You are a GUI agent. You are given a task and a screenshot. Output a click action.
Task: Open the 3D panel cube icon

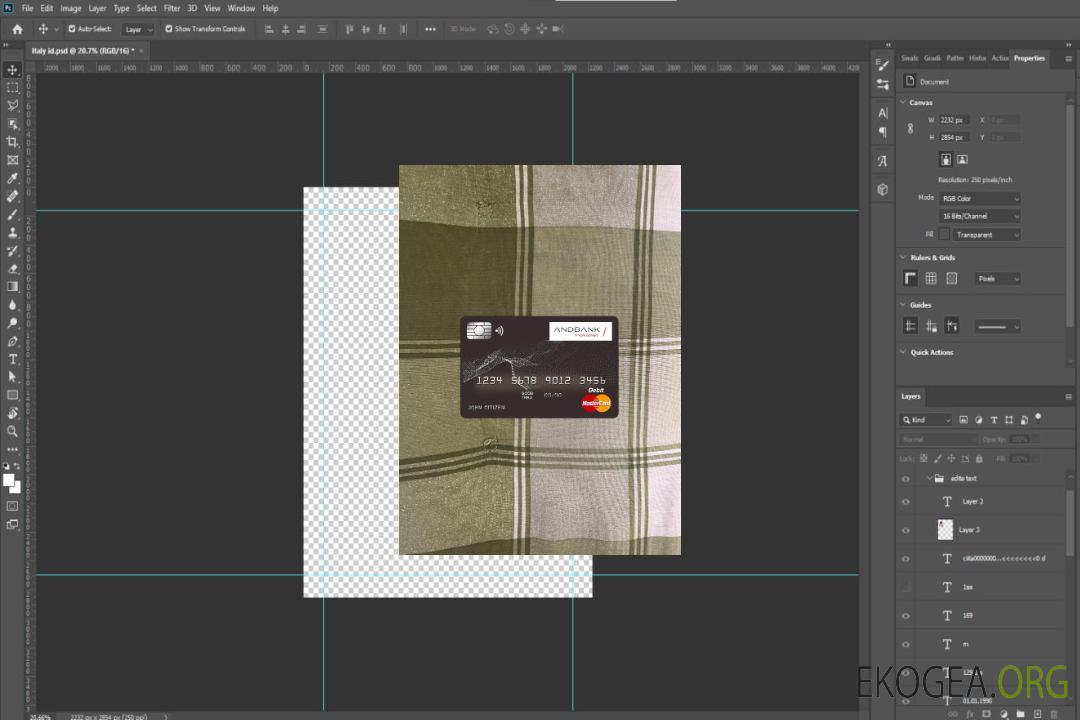point(882,189)
